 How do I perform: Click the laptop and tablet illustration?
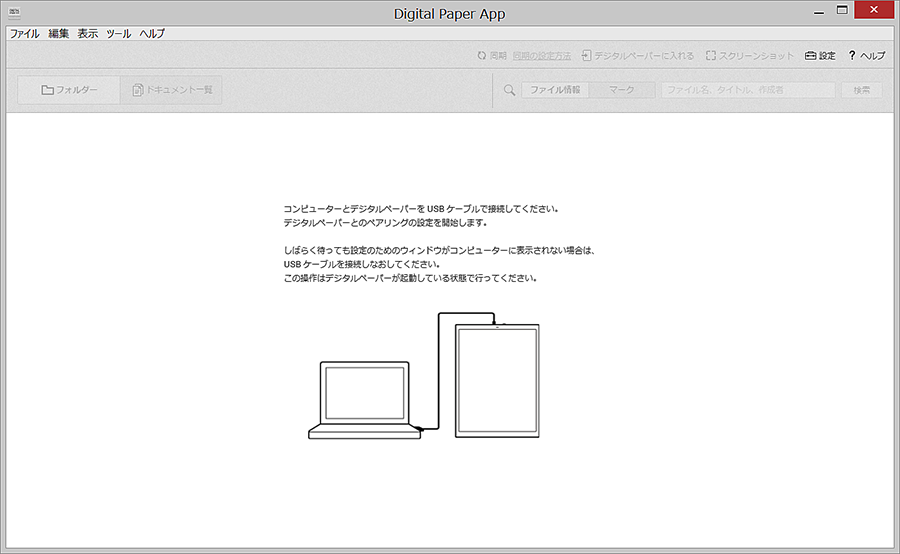pyautogui.click(x=424, y=376)
